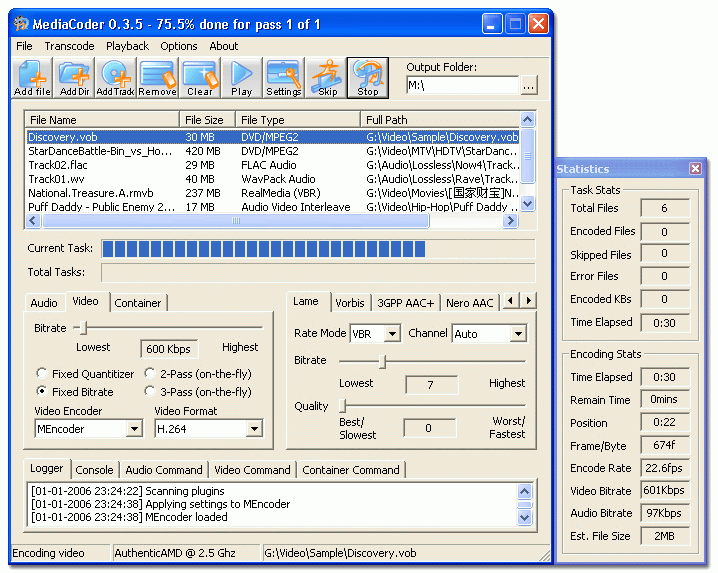Viewport: 718px width, 573px height.
Task: Open the Transcode menu
Action: pos(69,46)
